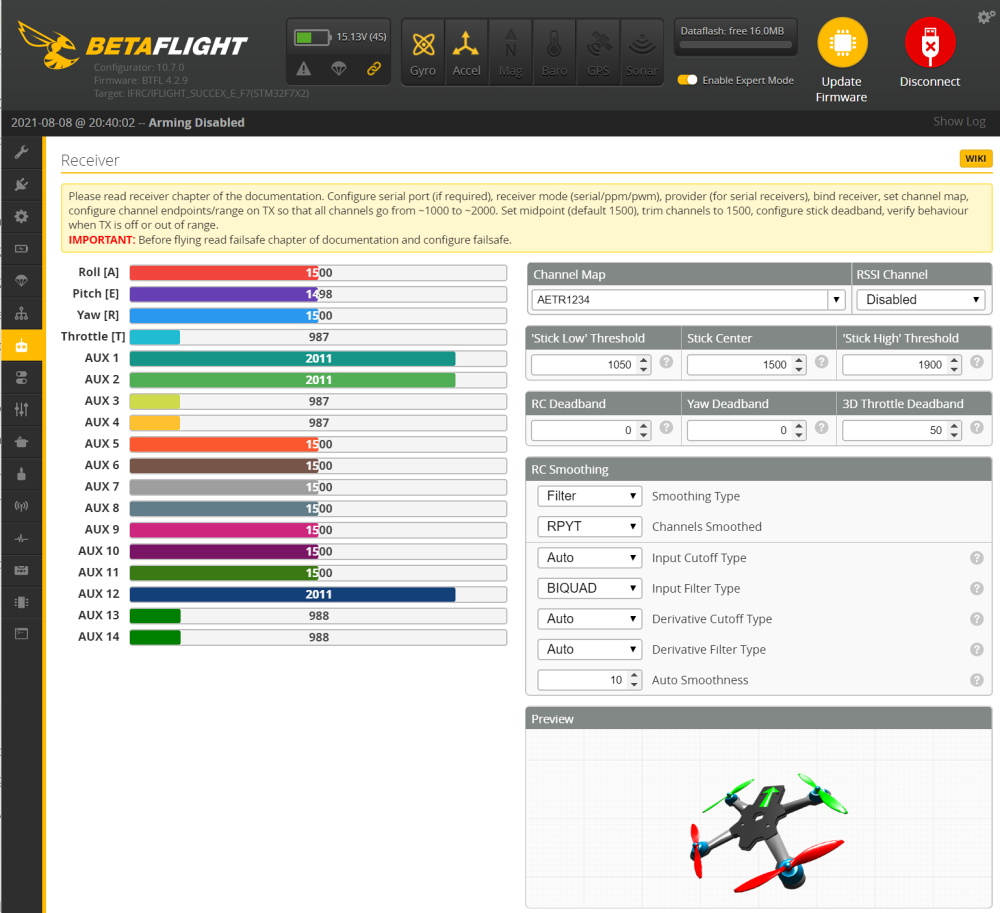1000x913 pixels.
Task: Open the Ports tab plug icon
Action: [x=21, y=184]
